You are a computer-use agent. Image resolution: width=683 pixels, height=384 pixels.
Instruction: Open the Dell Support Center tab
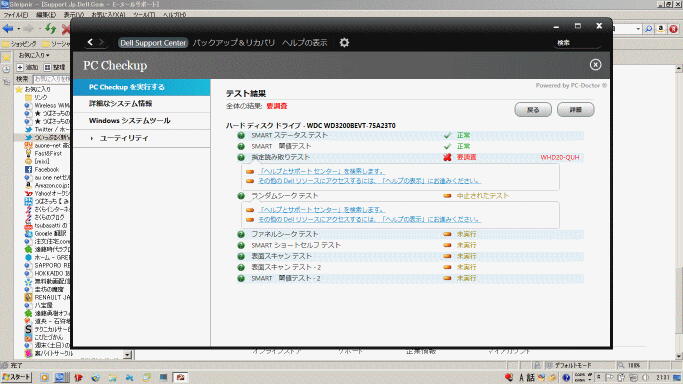153,43
